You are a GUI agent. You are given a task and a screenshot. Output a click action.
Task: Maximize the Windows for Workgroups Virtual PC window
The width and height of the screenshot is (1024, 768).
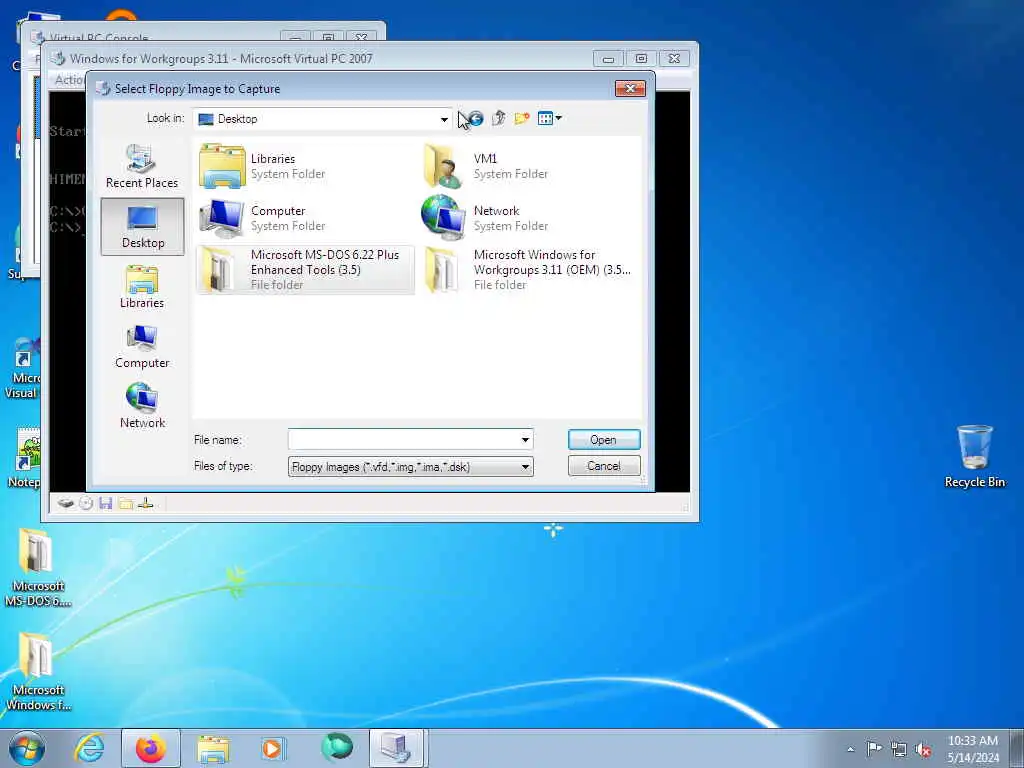pyautogui.click(x=641, y=59)
